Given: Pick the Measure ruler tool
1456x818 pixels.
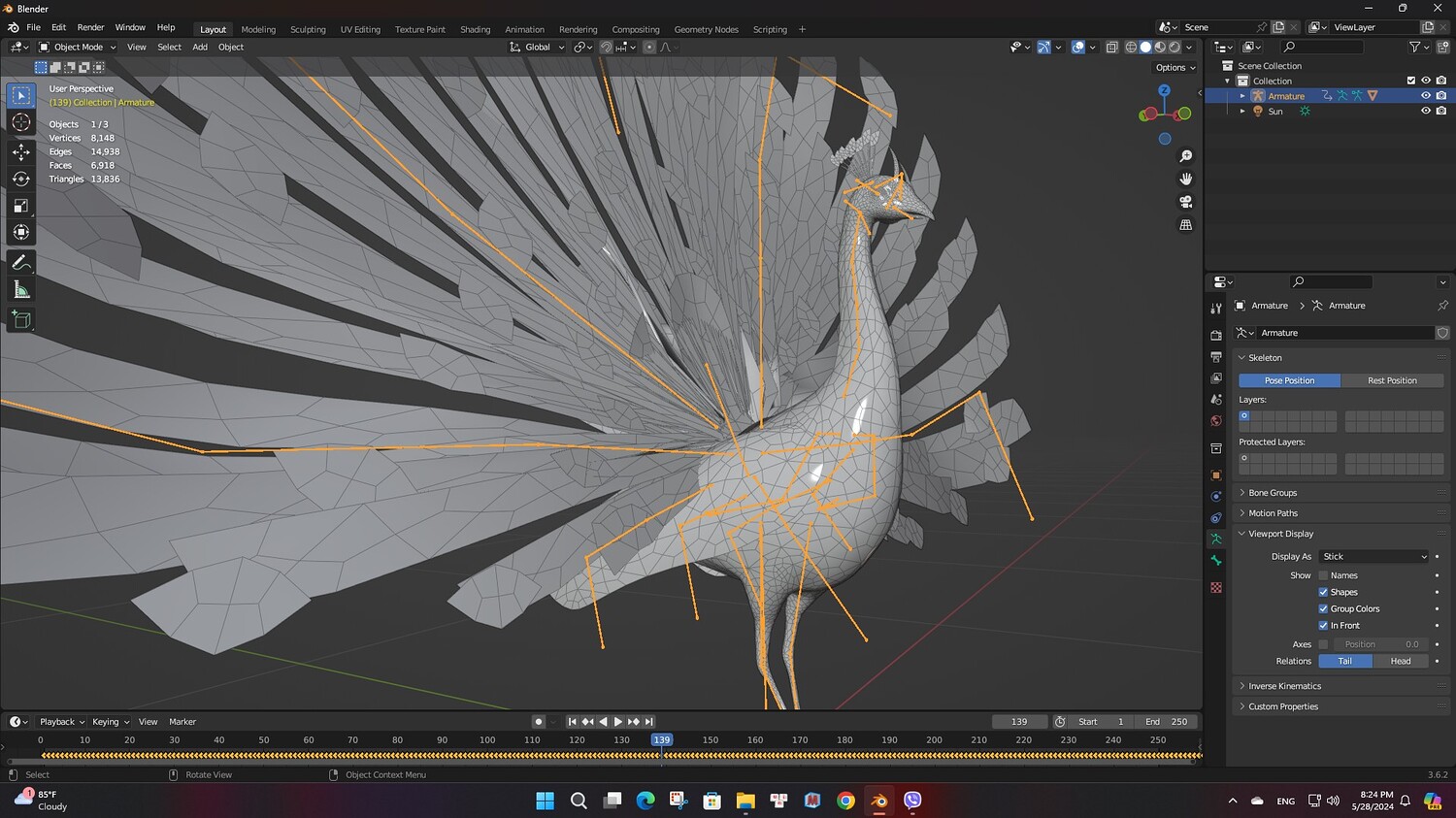Looking at the screenshot, I should pos(21,290).
